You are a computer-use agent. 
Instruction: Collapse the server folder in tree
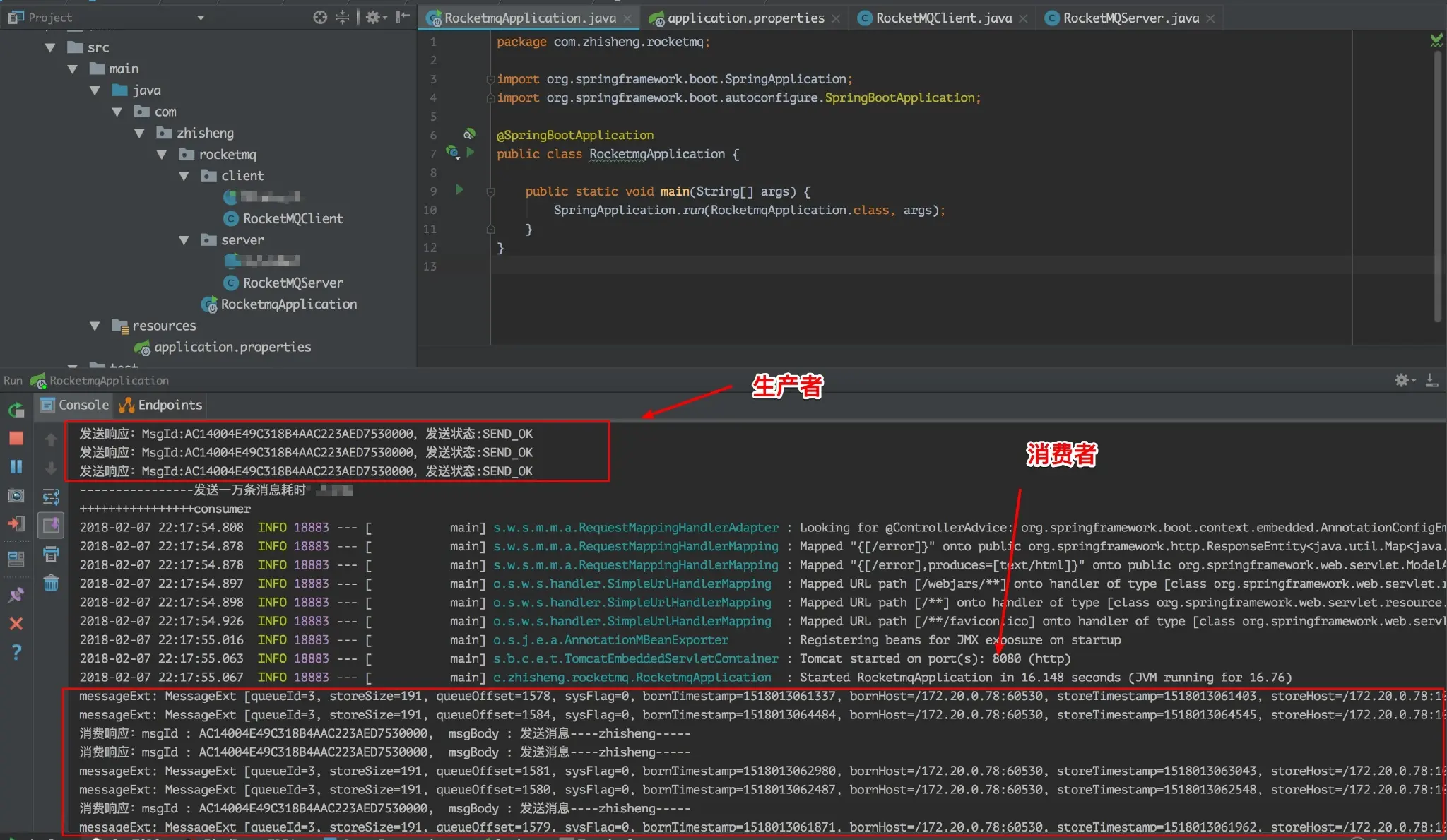coord(184,240)
